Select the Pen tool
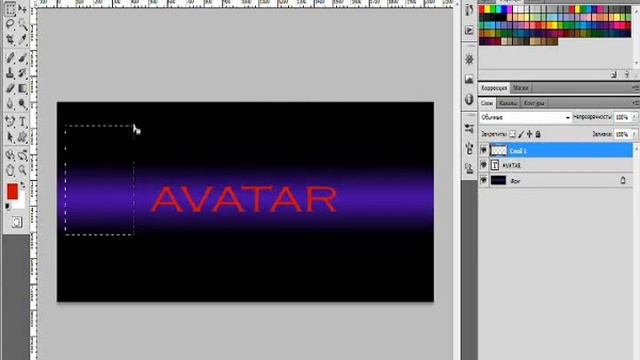 click(x=10, y=121)
